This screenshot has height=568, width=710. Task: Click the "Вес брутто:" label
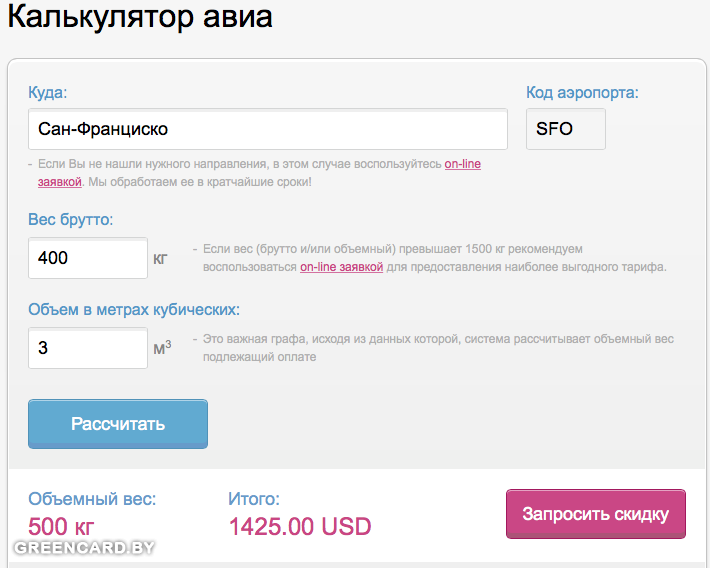tap(71, 220)
